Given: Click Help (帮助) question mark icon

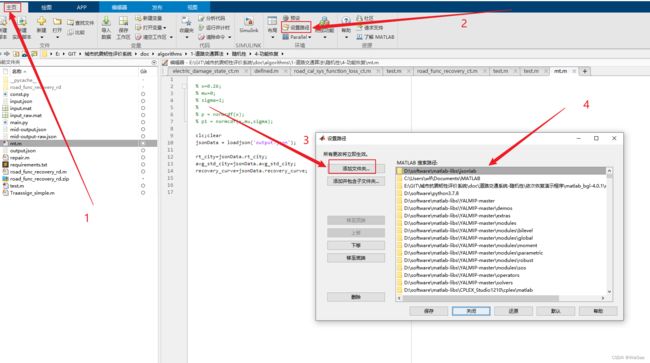Looking at the screenshot, I should point(346,21).
